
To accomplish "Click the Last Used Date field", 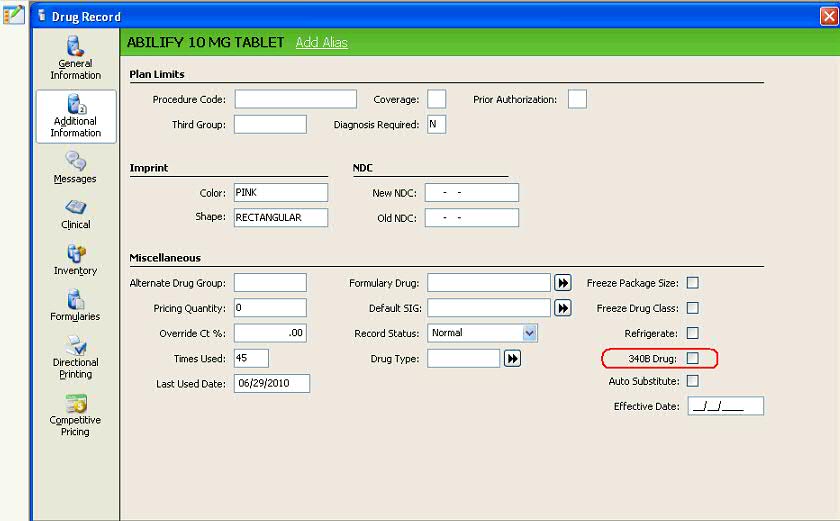I will pos(272,383).
